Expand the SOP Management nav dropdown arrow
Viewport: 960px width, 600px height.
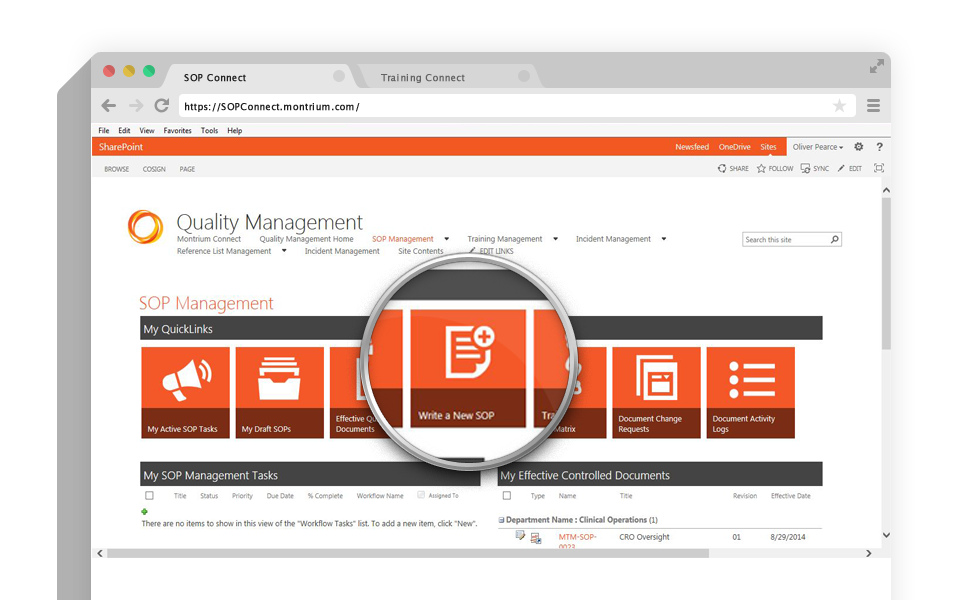click(x=447, y=239)
